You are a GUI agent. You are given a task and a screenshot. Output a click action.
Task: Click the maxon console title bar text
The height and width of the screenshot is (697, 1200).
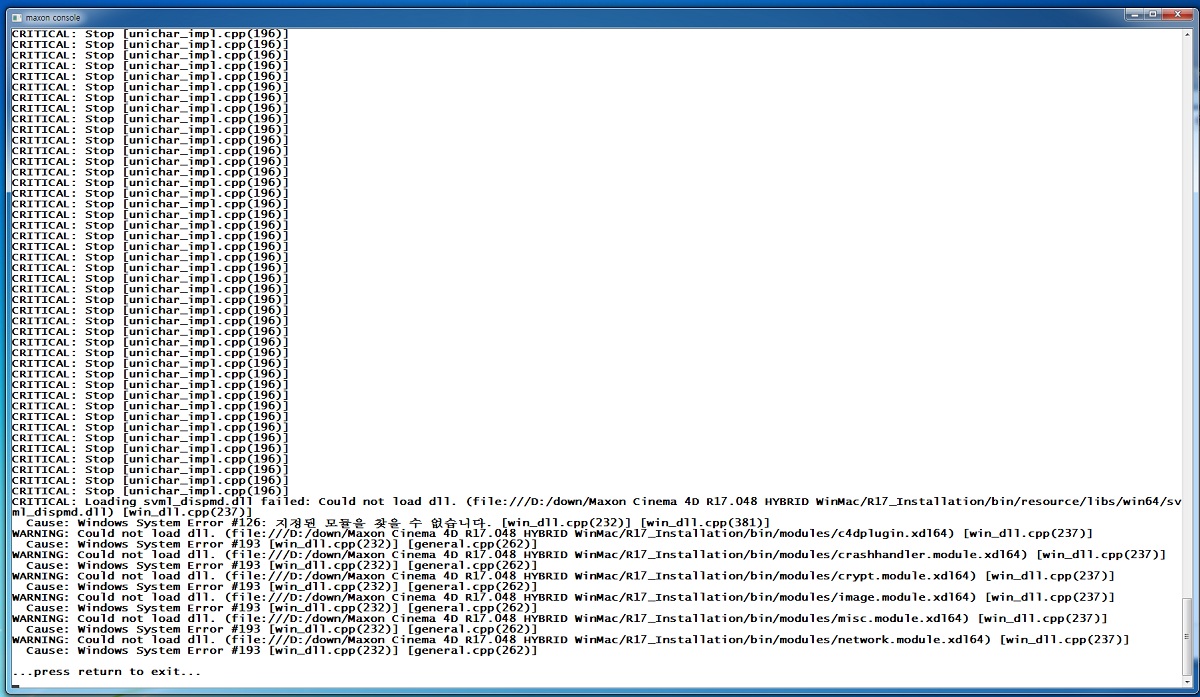54,18
